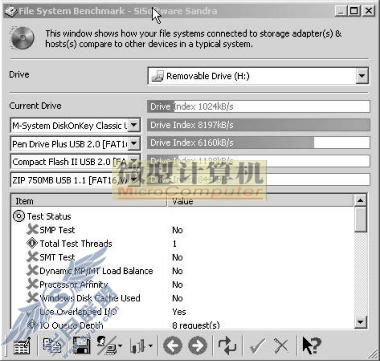This screenshot has width=380, height=361.
Task: Click the cancel X icon
Action: [x=281, y=346]
